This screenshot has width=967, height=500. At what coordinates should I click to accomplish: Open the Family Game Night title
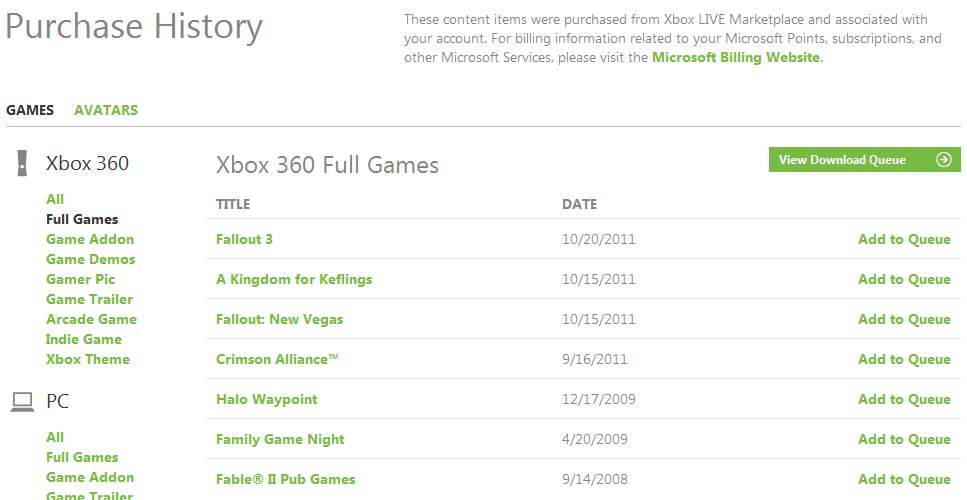280,440
